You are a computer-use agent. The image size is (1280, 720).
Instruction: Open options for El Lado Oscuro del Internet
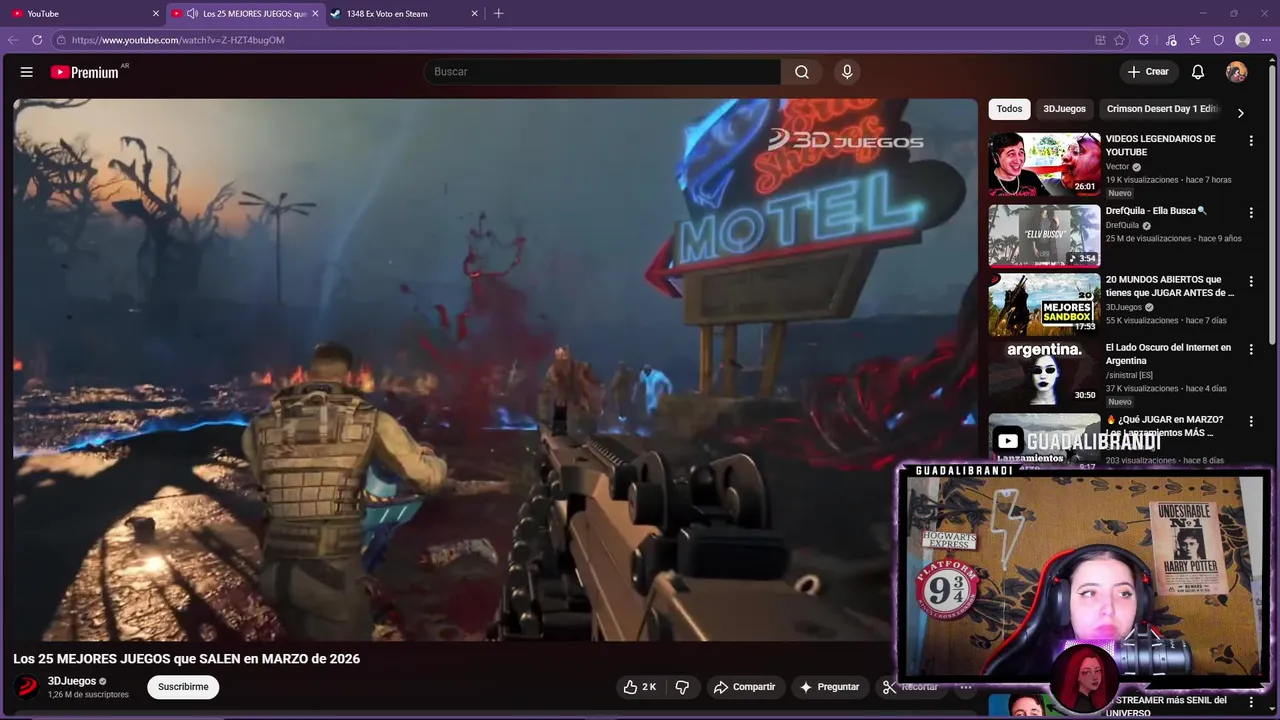pos(1250,350)
